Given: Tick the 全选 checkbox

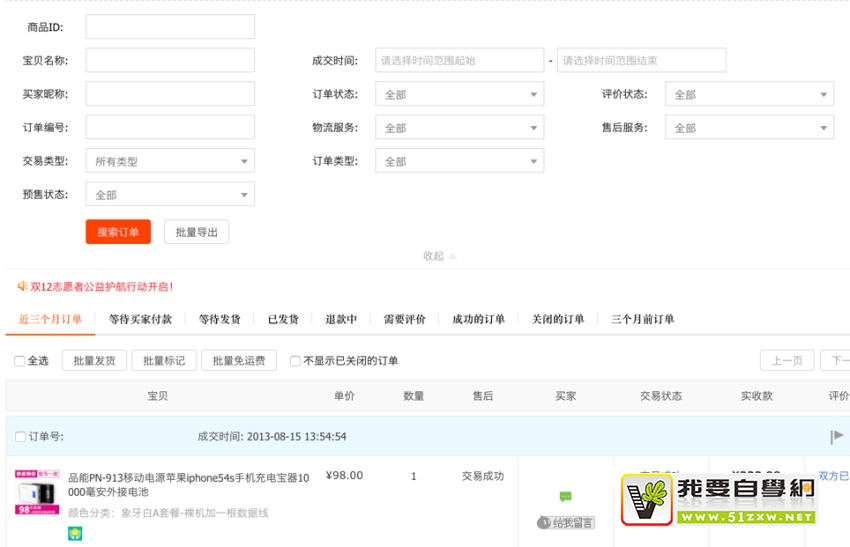Looking at the screenshot, I should coord(20,361).
